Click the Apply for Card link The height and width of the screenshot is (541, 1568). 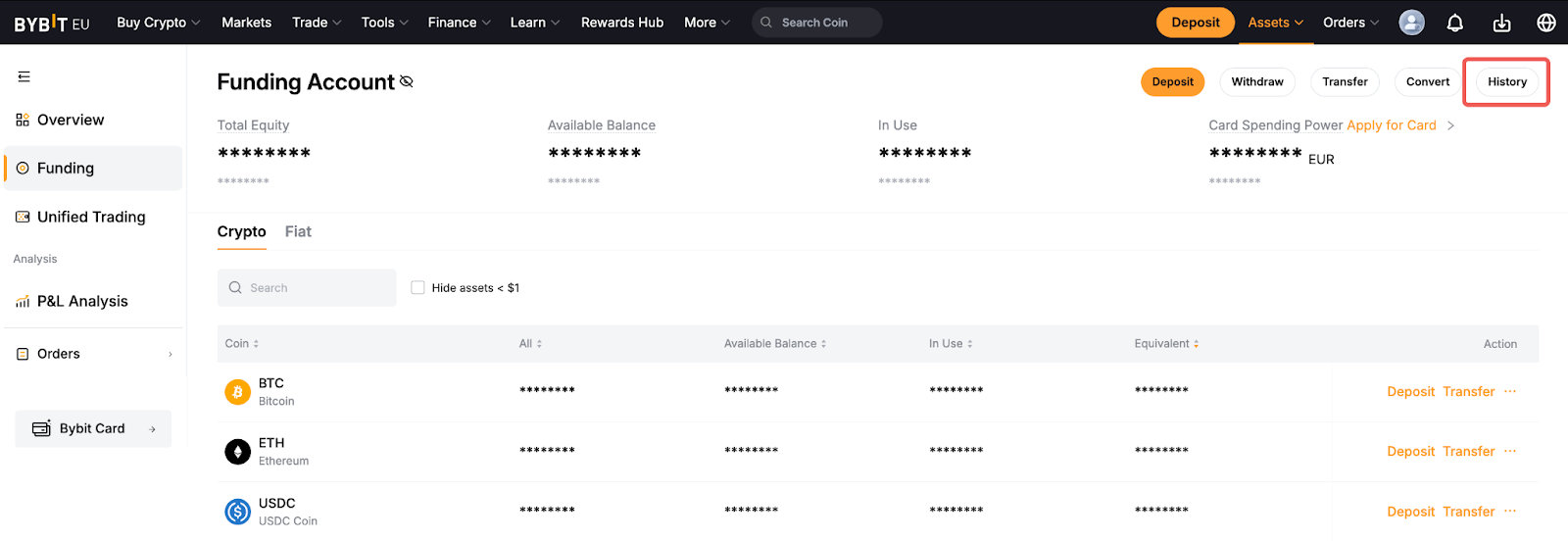tap(1391, 125)
